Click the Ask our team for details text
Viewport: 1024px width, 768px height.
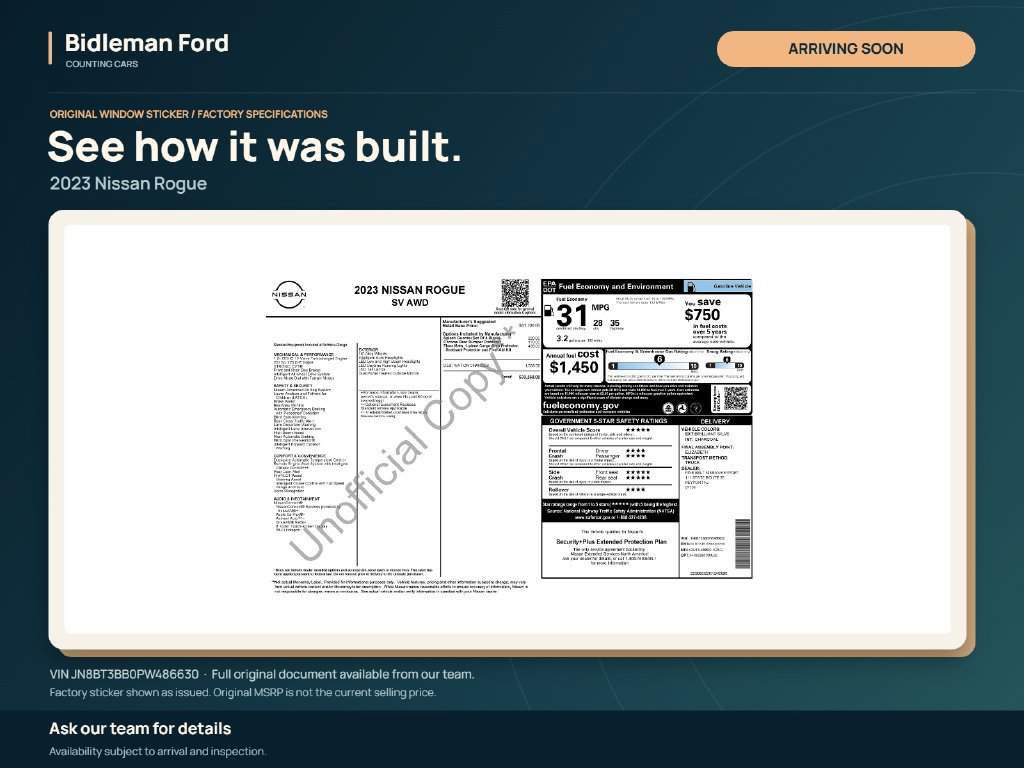pos(140,728)
